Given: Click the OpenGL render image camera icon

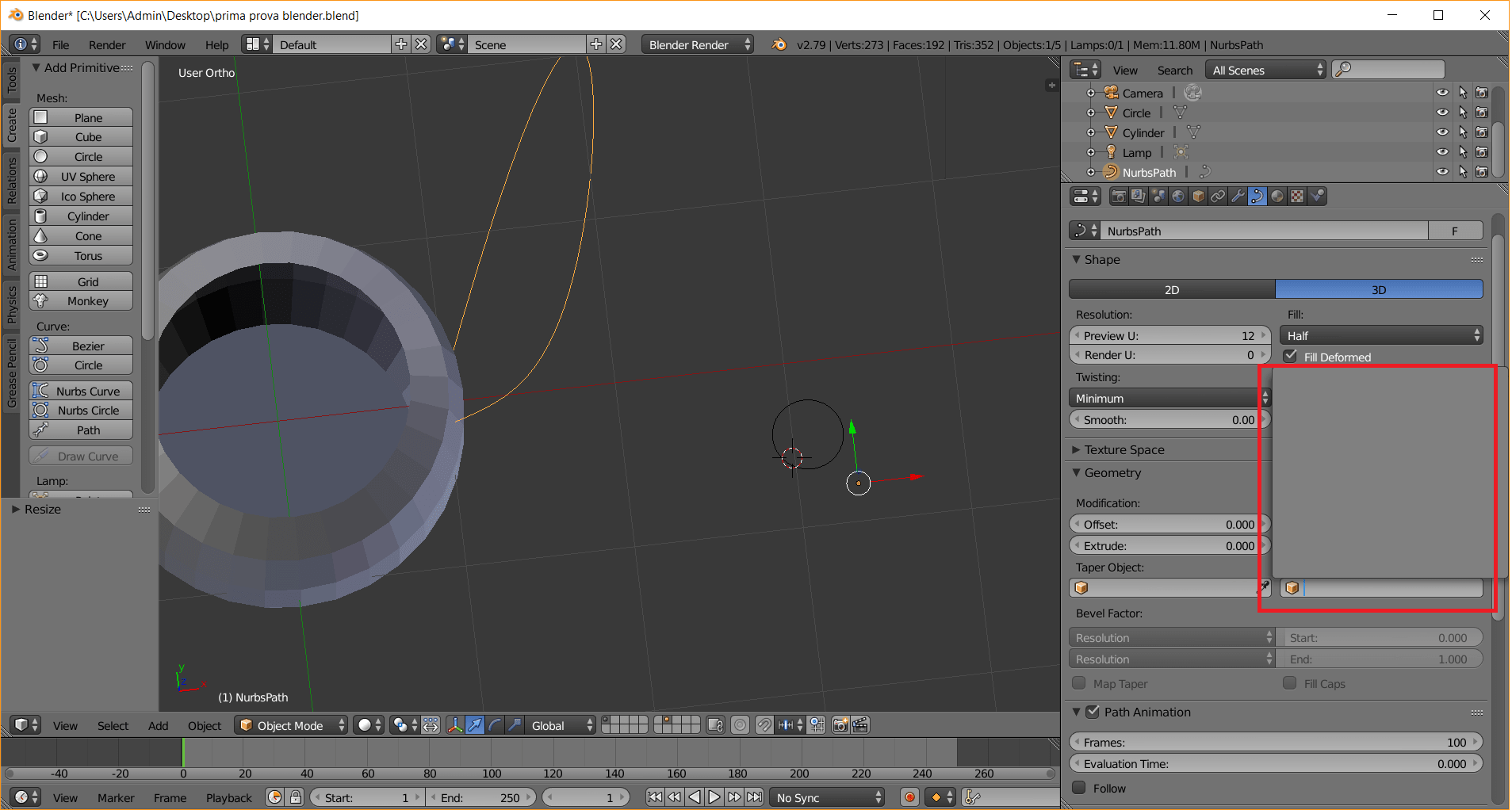Looking at the screenshot, I should point(840,725).
